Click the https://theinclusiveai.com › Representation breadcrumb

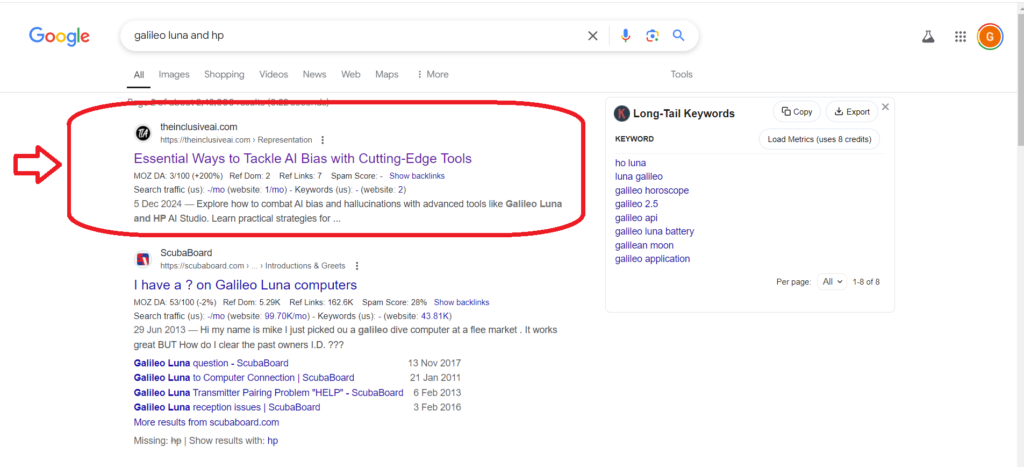pyautogui.click(x=236, y=140)
